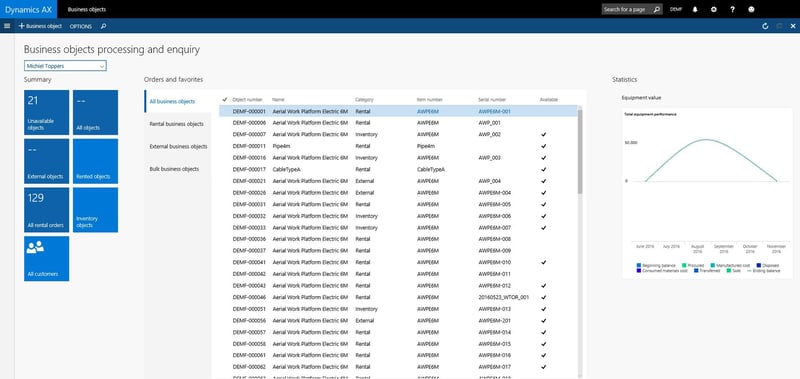
Task: Select the Rental business objects tab
Action: tap(177, 124)
